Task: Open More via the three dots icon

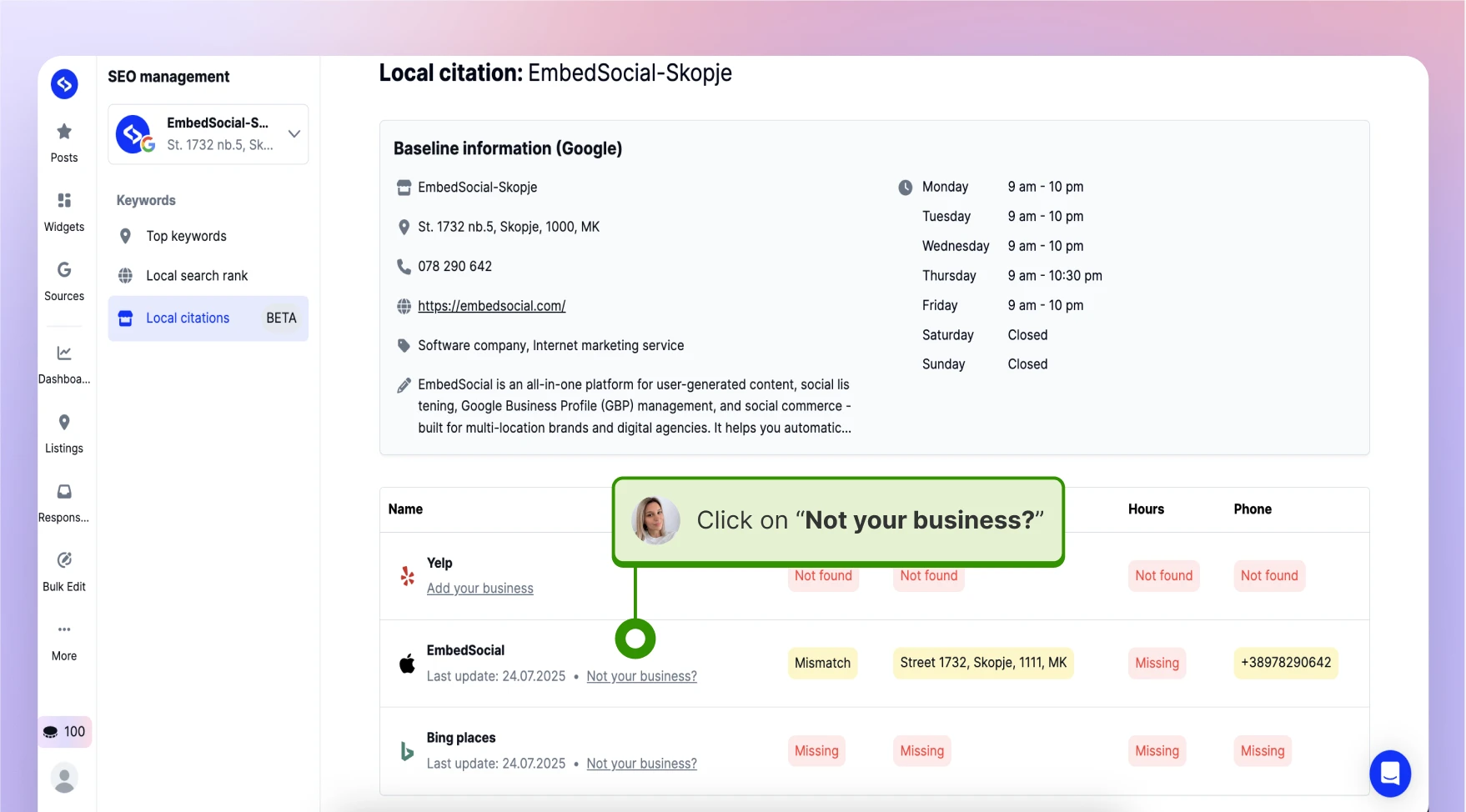Action: (x=64, y=629)
